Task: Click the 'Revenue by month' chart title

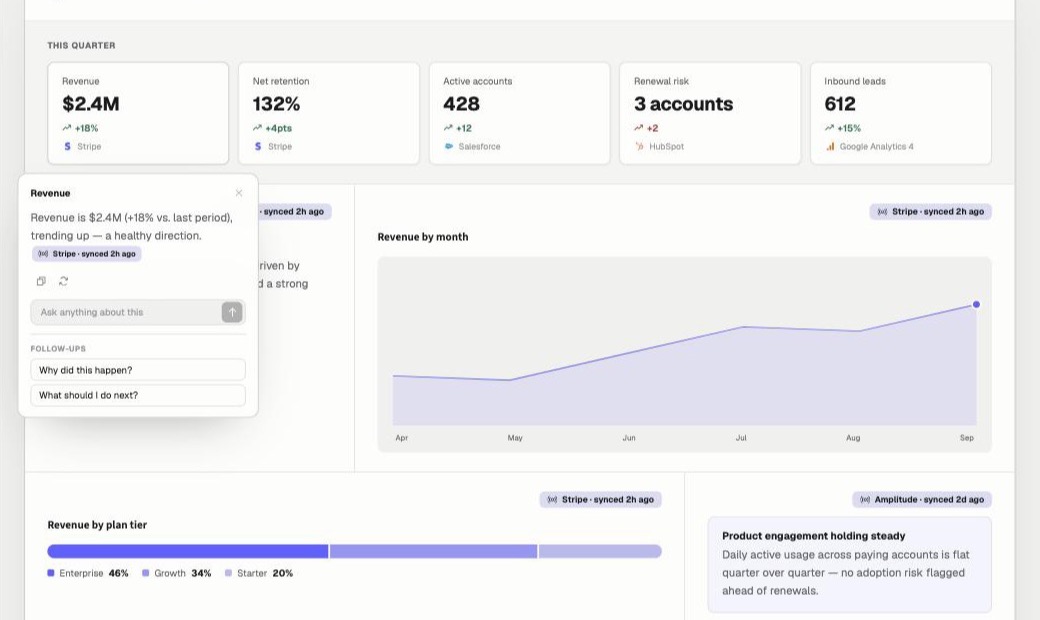Action: [x=422, y=237]
